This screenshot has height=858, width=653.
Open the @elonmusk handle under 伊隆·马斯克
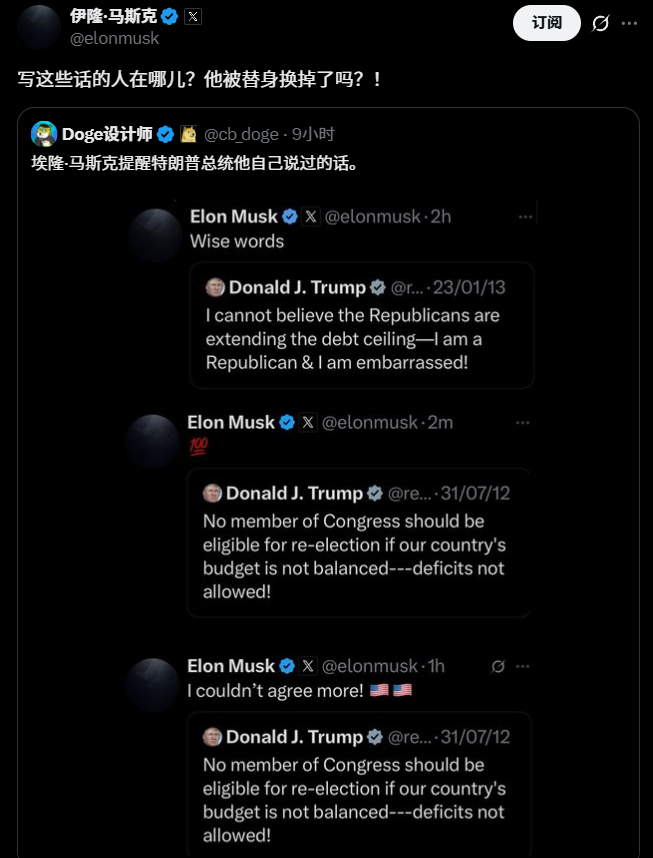click(114, 38)
